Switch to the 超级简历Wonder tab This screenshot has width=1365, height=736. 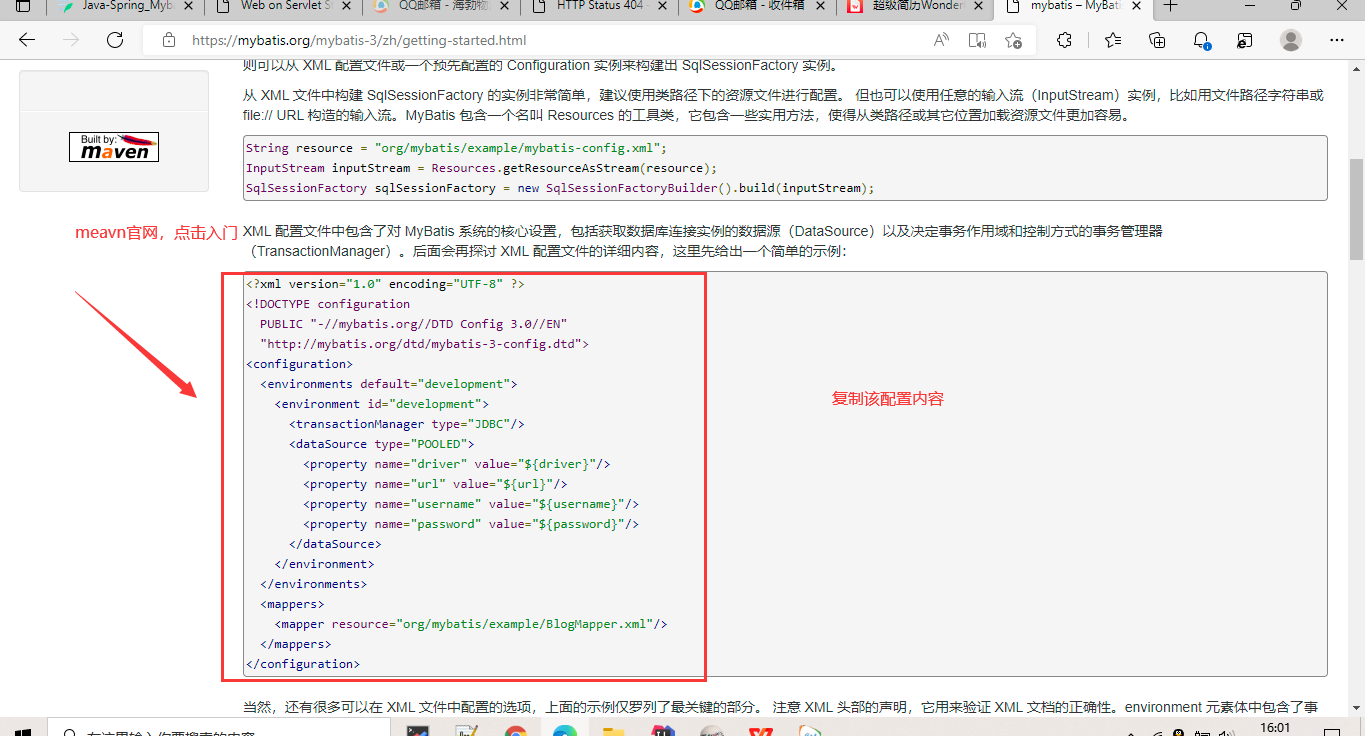click(x=917, y=6)
